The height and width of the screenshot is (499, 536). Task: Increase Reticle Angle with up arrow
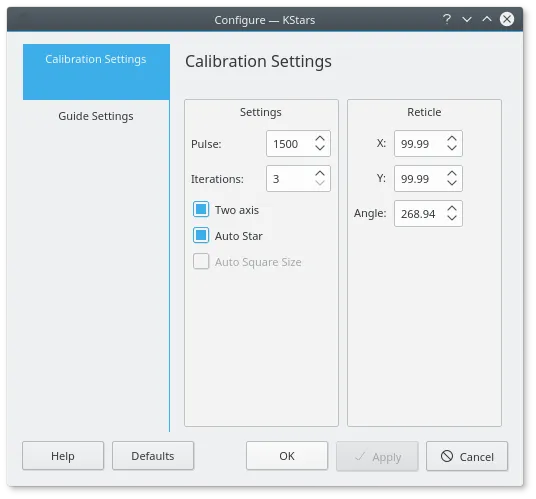tap(452, 208)
